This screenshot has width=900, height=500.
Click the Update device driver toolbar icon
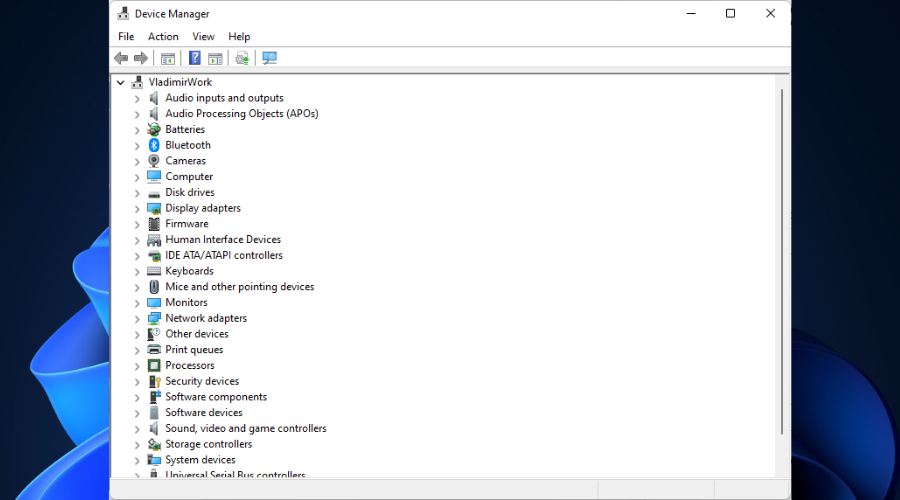(242, 58)
